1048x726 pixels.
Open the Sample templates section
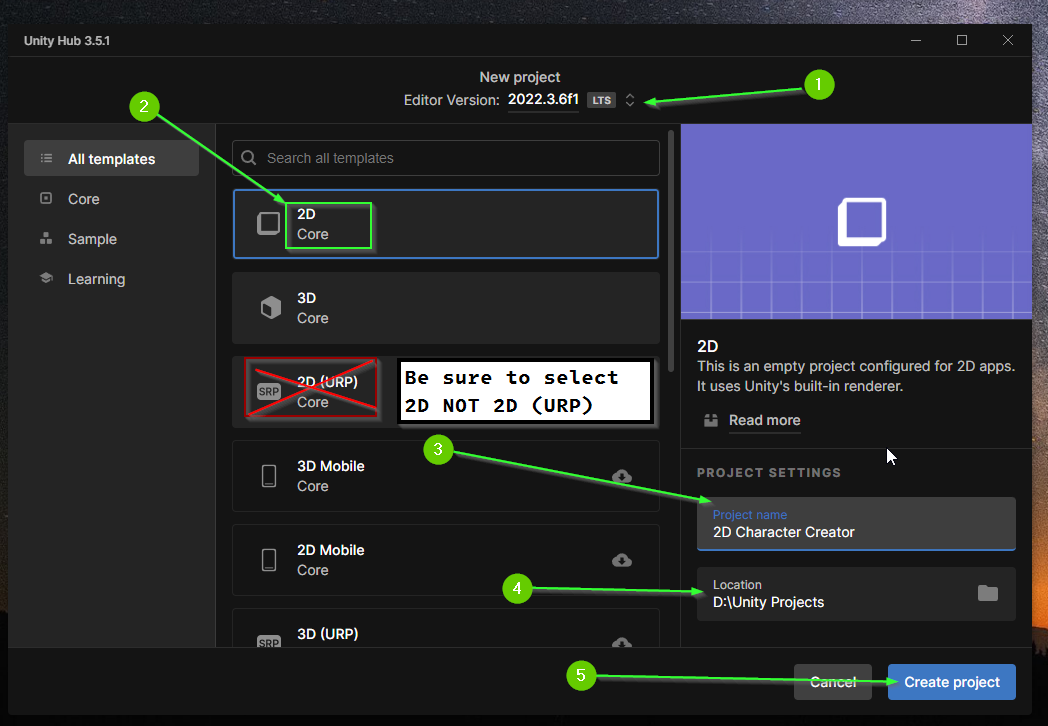click(92, 238)
